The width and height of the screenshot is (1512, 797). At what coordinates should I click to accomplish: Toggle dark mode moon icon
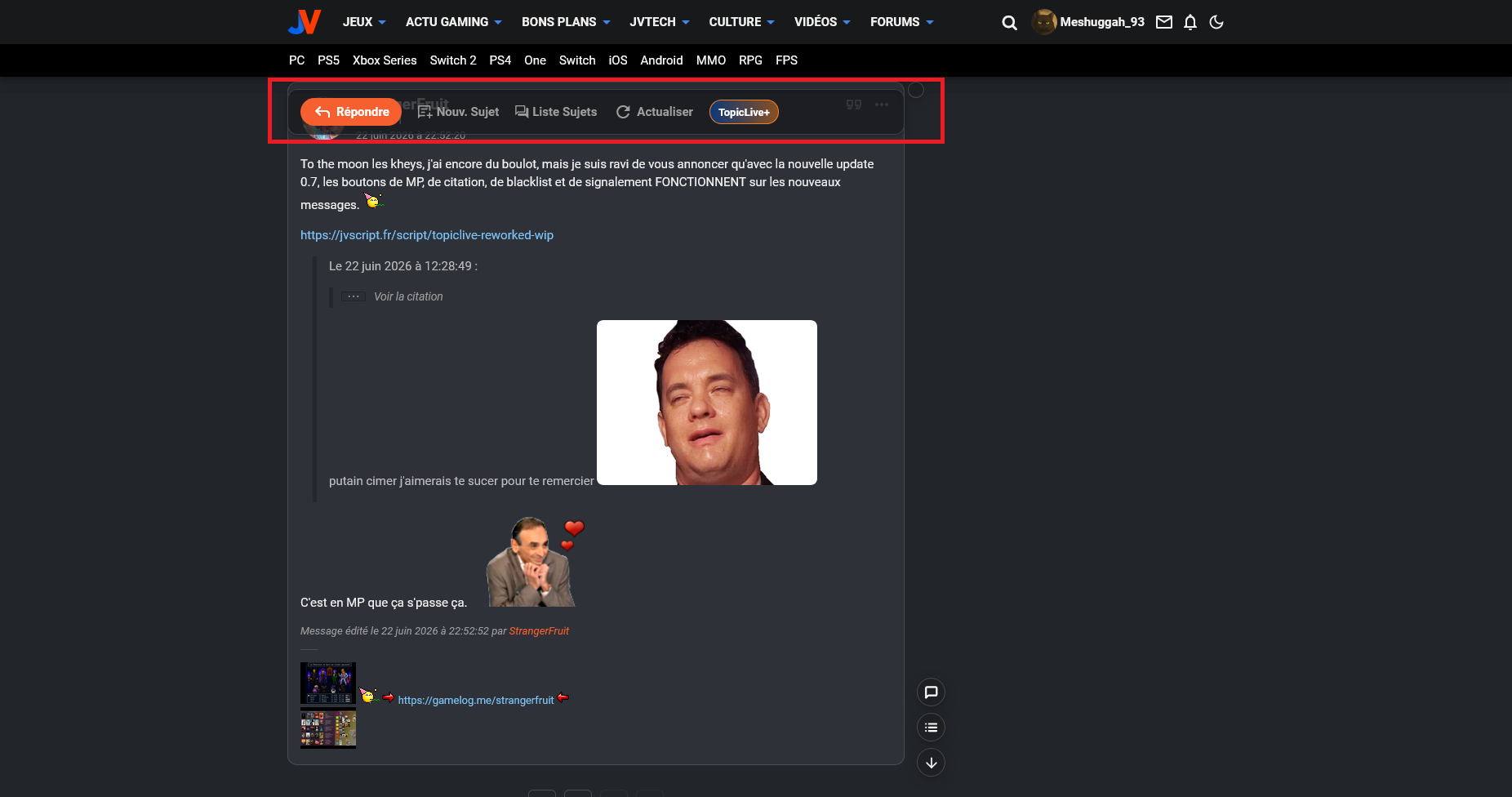point(1216,22)
